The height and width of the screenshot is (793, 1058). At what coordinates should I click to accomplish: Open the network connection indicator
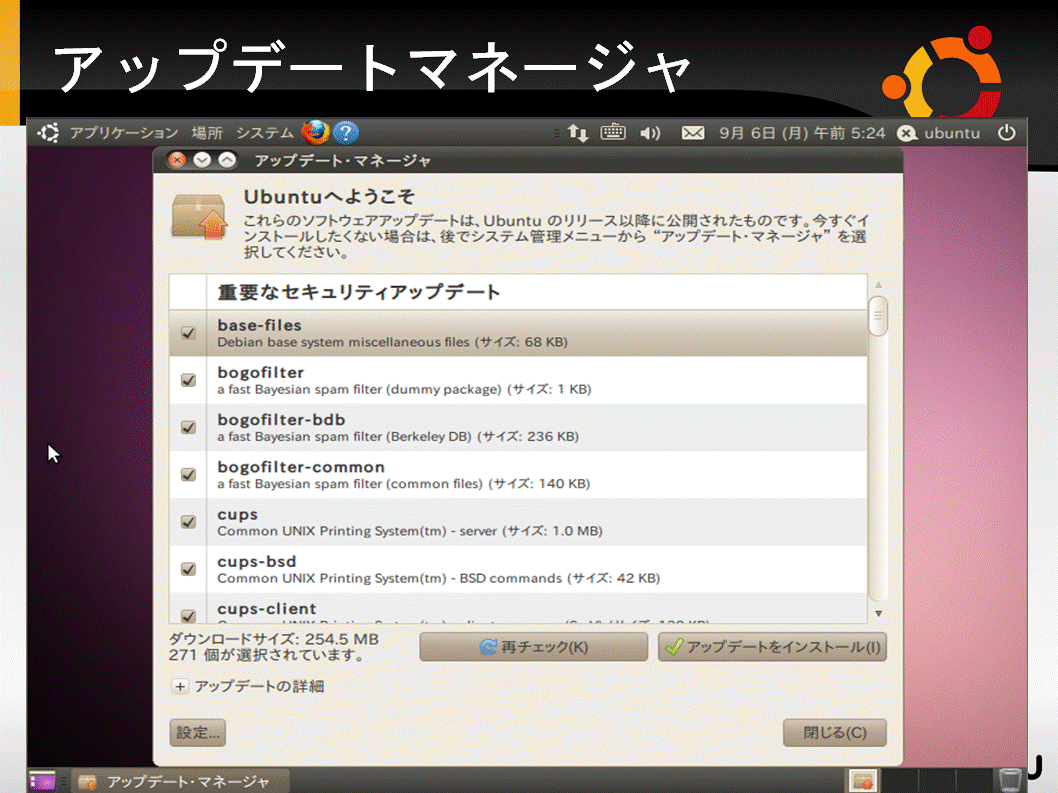coord(578,132)
